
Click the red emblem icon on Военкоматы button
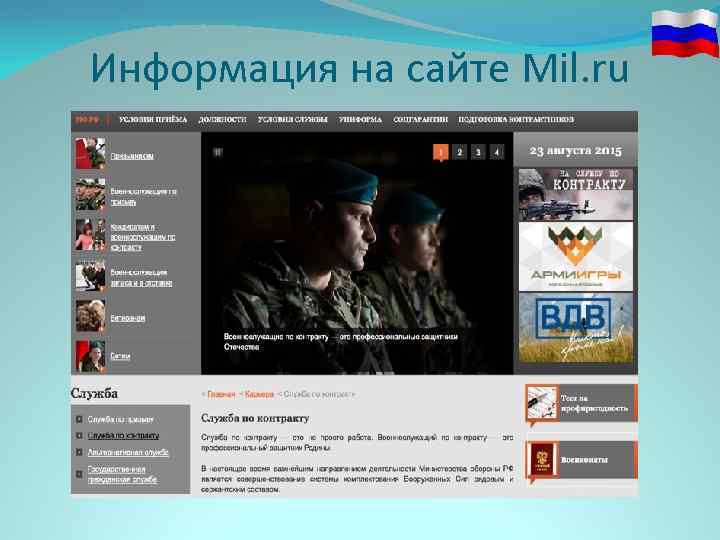(542, 460)
